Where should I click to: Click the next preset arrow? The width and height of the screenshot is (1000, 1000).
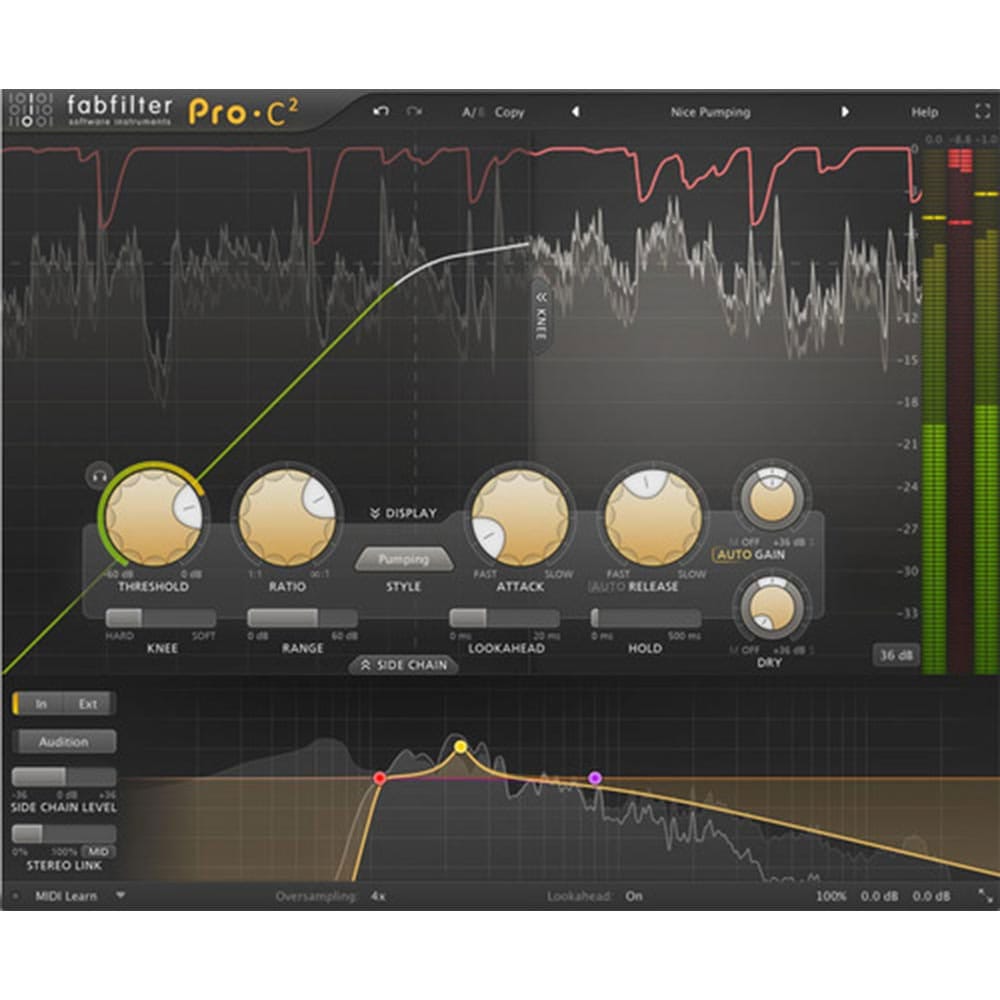coord(845,112)
